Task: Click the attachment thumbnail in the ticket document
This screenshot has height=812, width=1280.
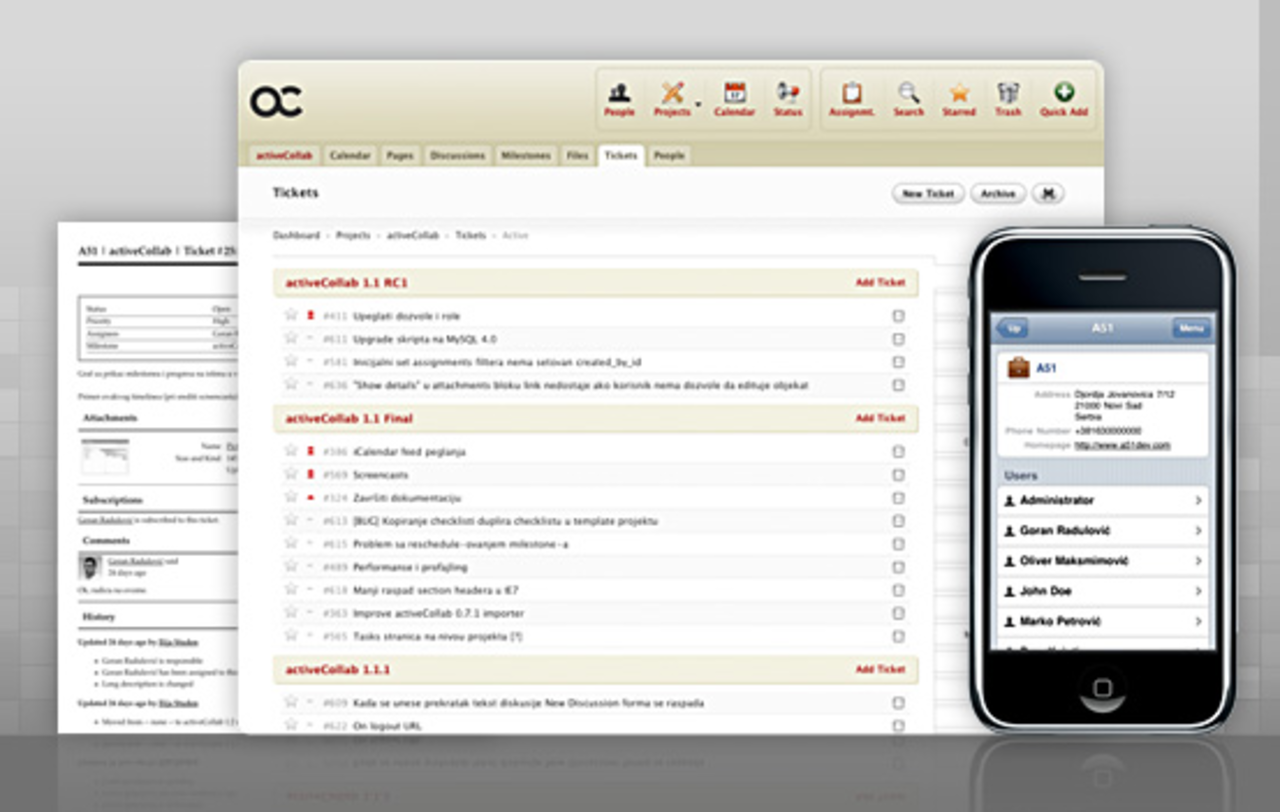Action: click(x=105, y=456)
